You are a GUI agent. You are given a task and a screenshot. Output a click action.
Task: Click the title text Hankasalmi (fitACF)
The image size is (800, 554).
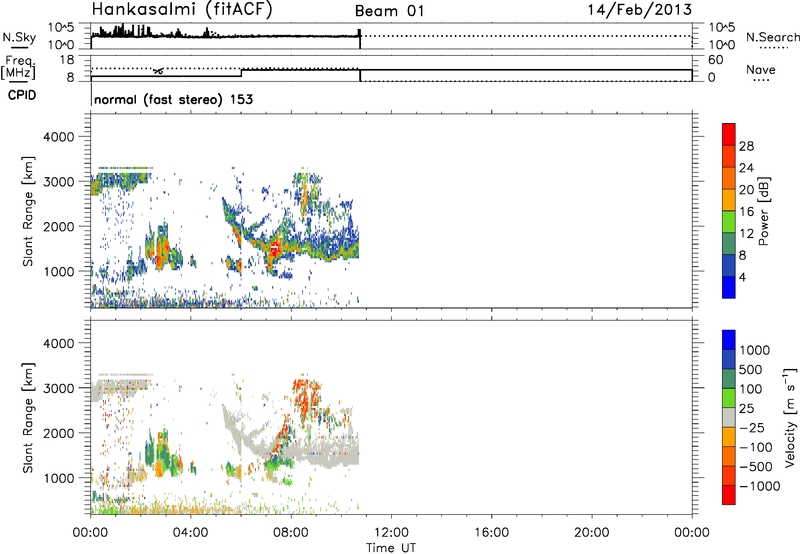pyautogui.click(x=182, y=10)
